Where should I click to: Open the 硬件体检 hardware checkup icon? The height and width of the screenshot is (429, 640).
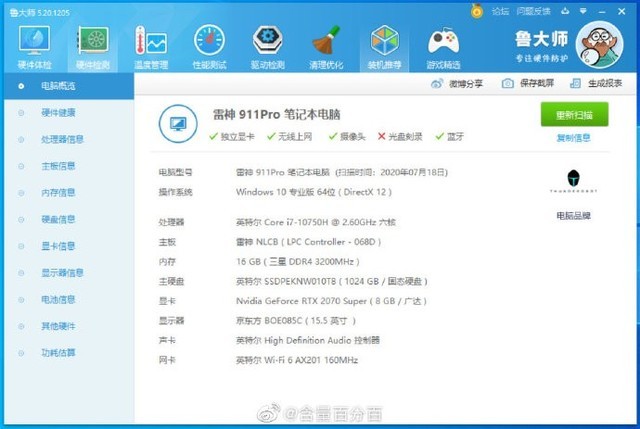tap(34, 41)
